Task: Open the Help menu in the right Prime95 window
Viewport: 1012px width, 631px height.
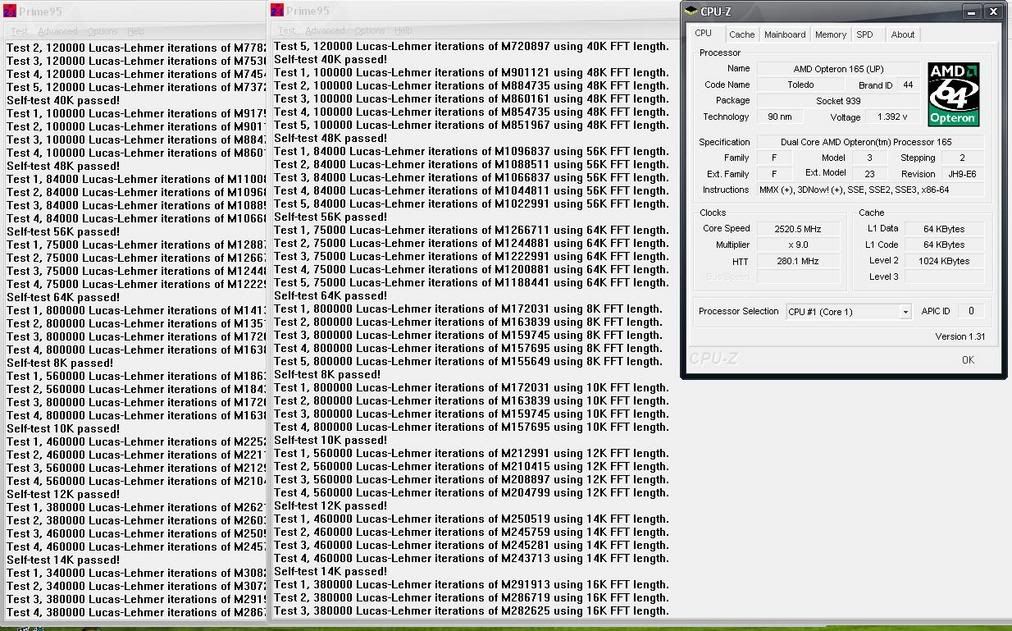Action: [x=403, y=30]
